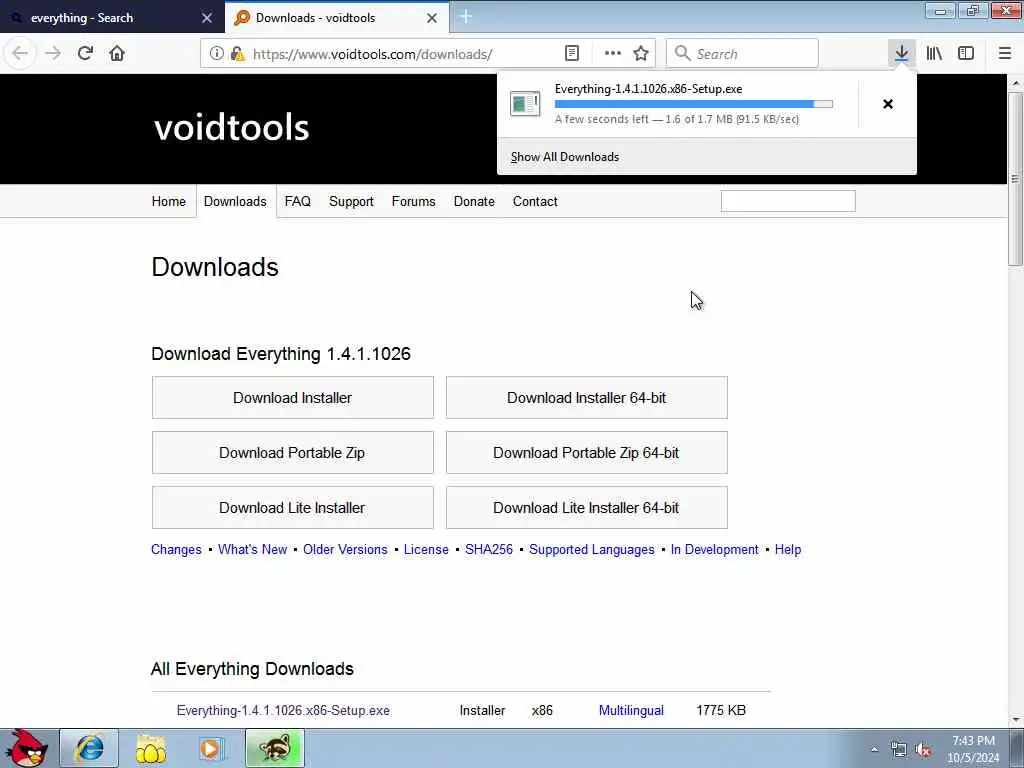This screenshot has height=768, width=1024.
Task: Open the Windows Start button
Action: 26,748
